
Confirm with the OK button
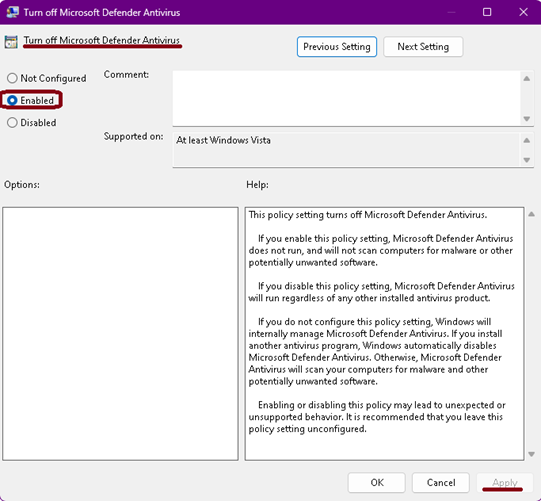click(376, 482)
